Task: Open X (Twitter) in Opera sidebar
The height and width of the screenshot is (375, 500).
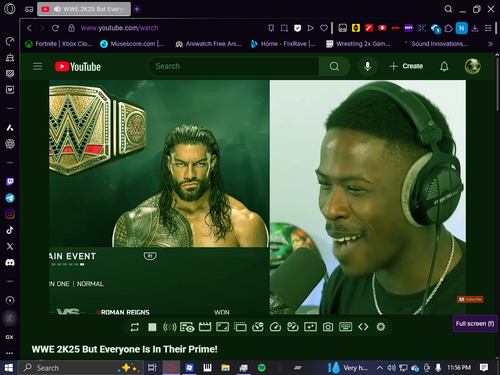Action: [x=10, y=246]
